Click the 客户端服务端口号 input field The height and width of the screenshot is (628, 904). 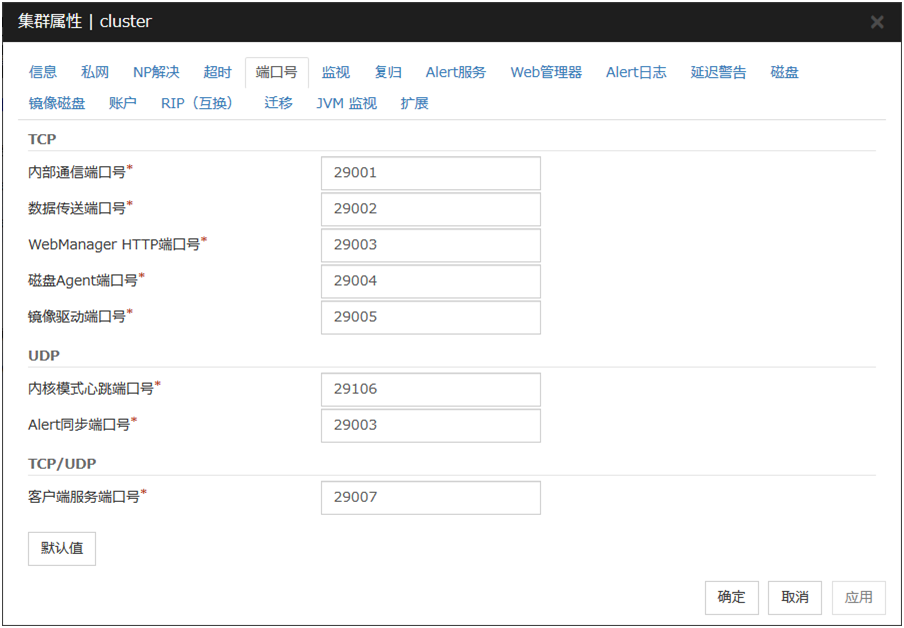[430, 497]
